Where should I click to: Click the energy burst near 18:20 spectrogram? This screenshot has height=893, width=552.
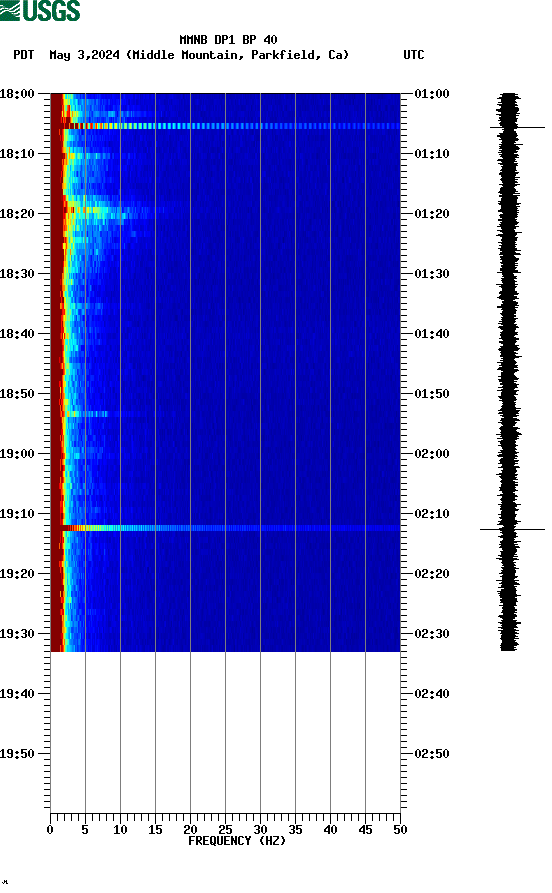[105, 210]
